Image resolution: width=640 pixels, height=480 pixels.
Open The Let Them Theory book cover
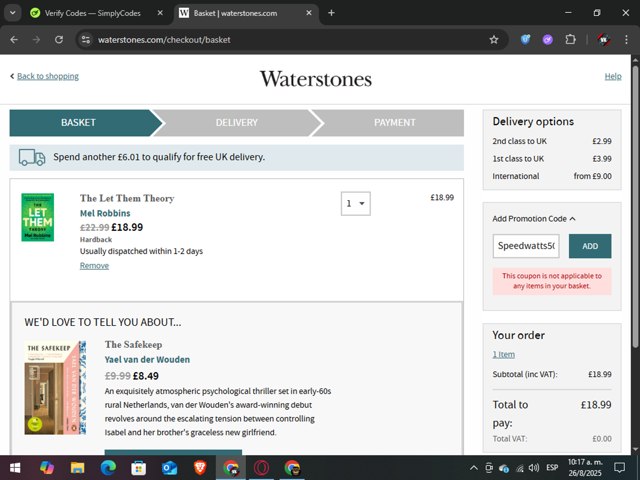point(38,217)
